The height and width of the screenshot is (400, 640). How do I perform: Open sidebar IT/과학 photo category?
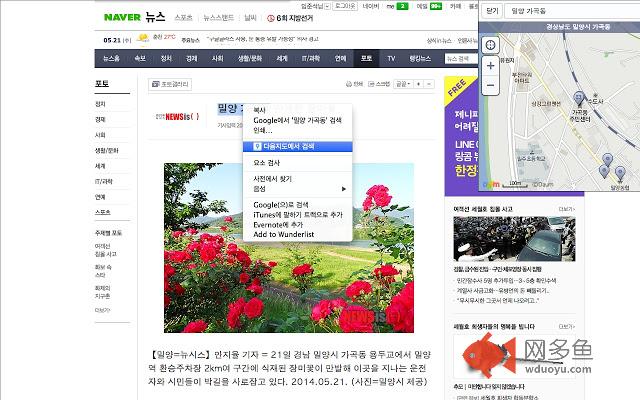point(104,182)
